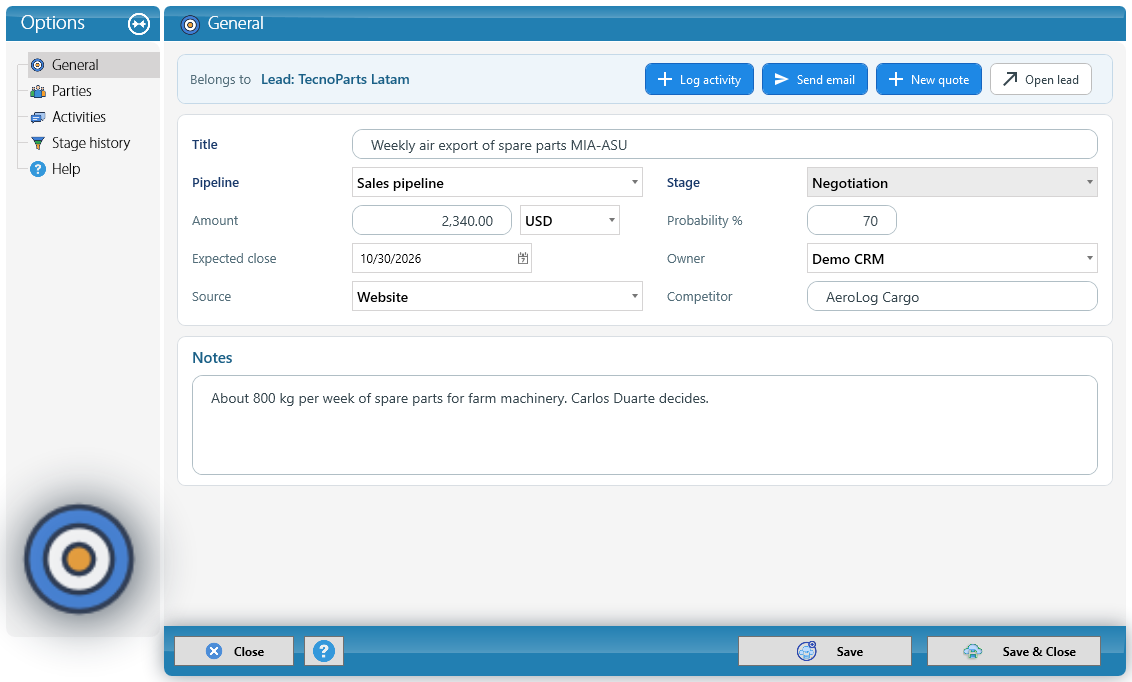Click inside the Notes text area

(645, 425)
